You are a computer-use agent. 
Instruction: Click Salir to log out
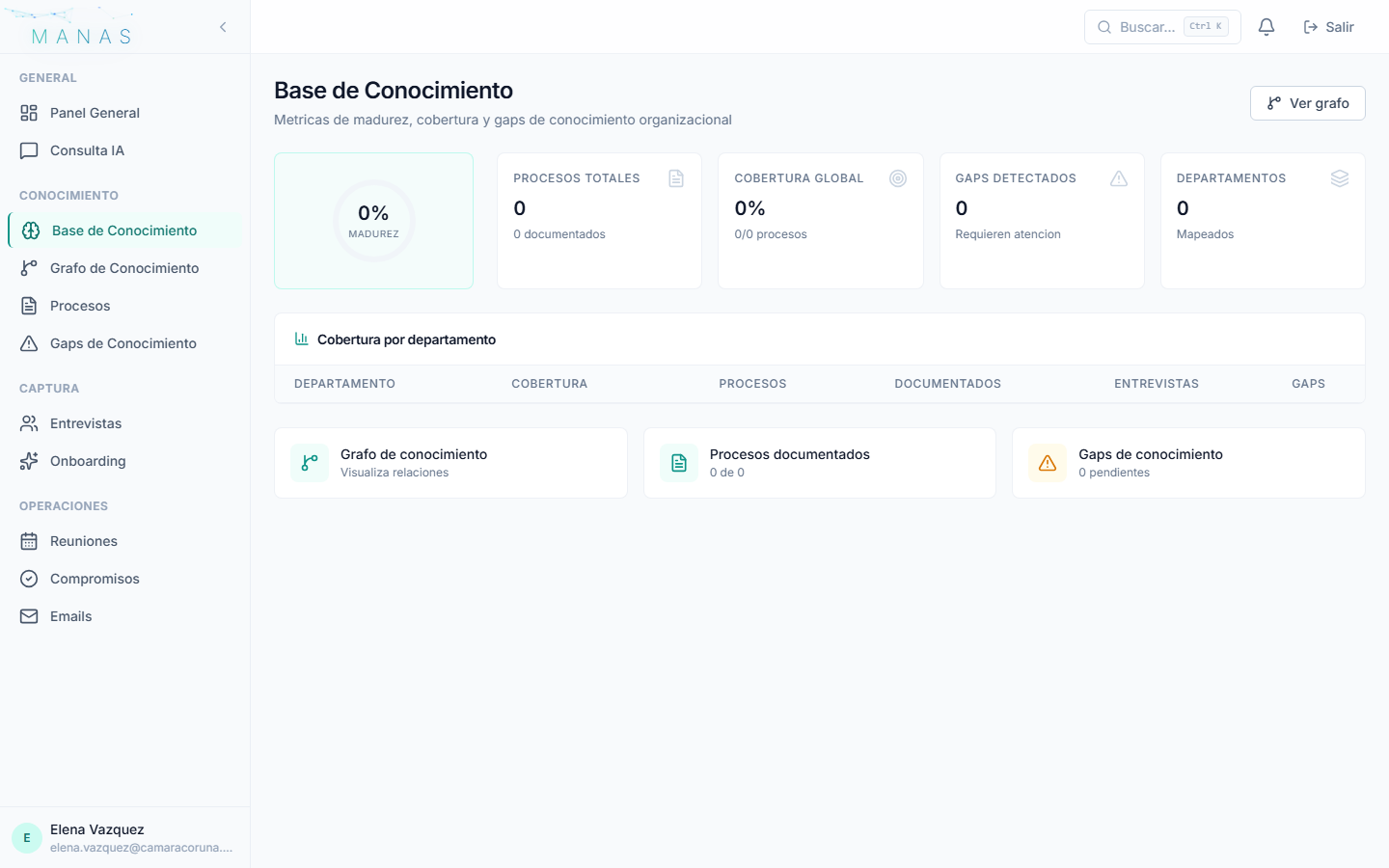[1328, 26]
